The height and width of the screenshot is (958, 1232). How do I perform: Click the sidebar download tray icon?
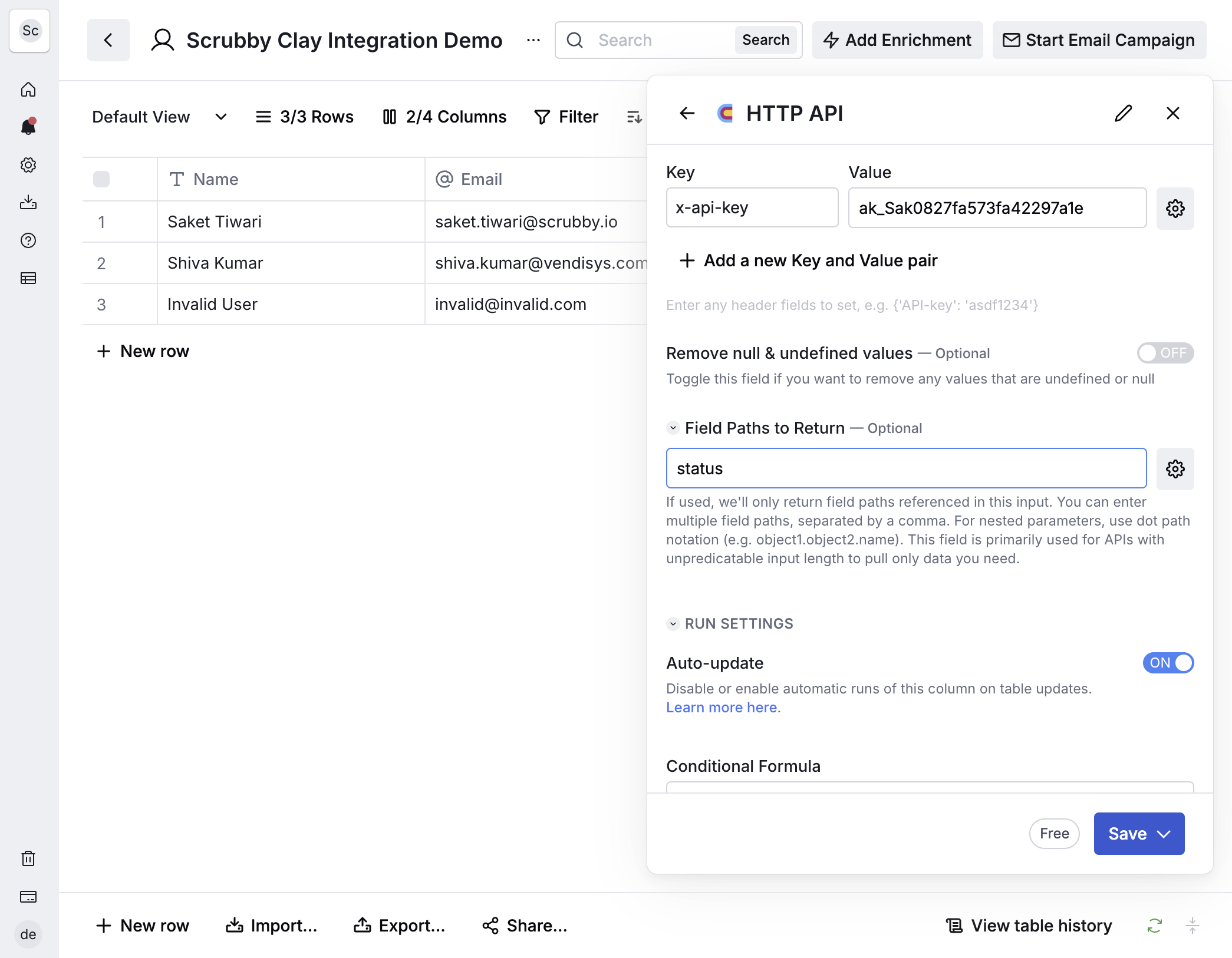(28, 203)
